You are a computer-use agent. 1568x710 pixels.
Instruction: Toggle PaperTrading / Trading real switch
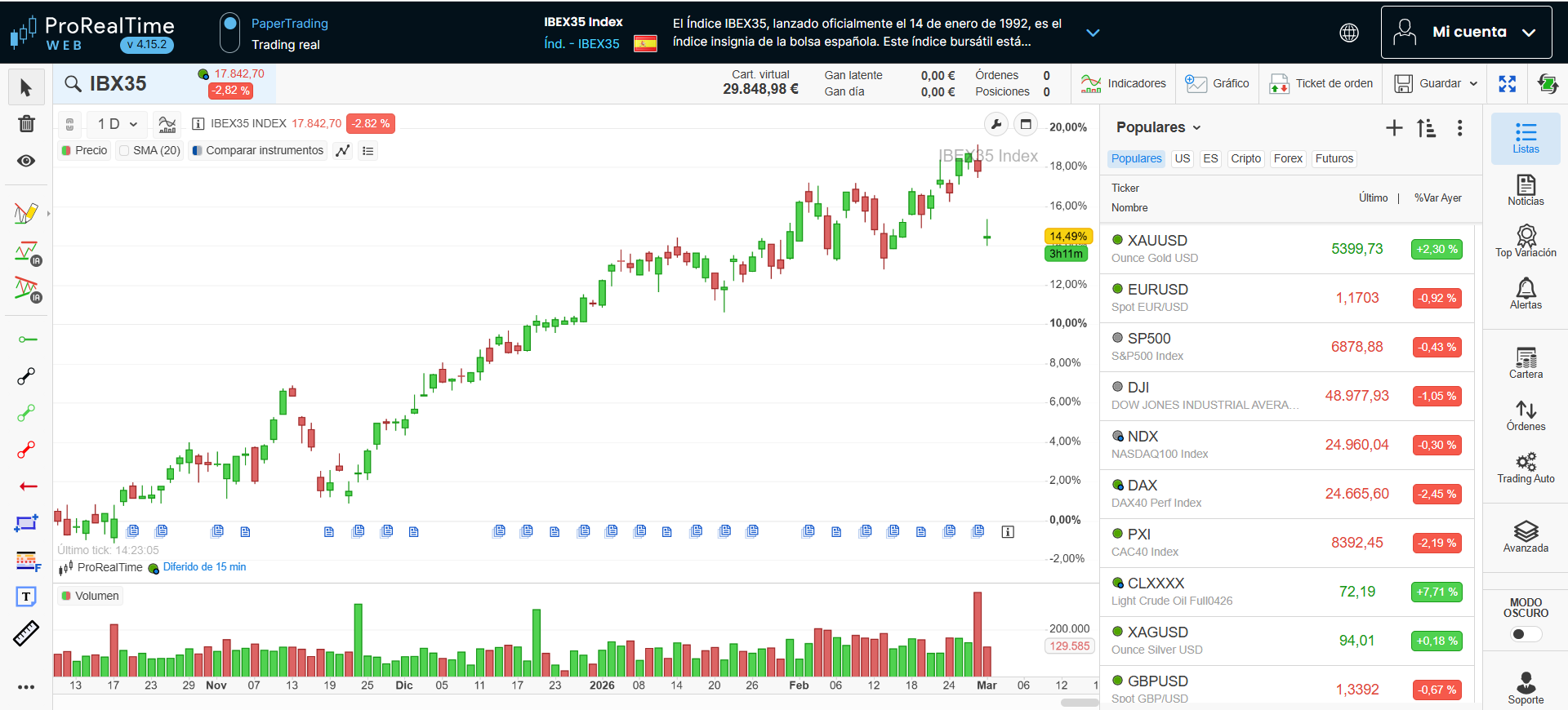pyautogui.click(x=230, y=33)
